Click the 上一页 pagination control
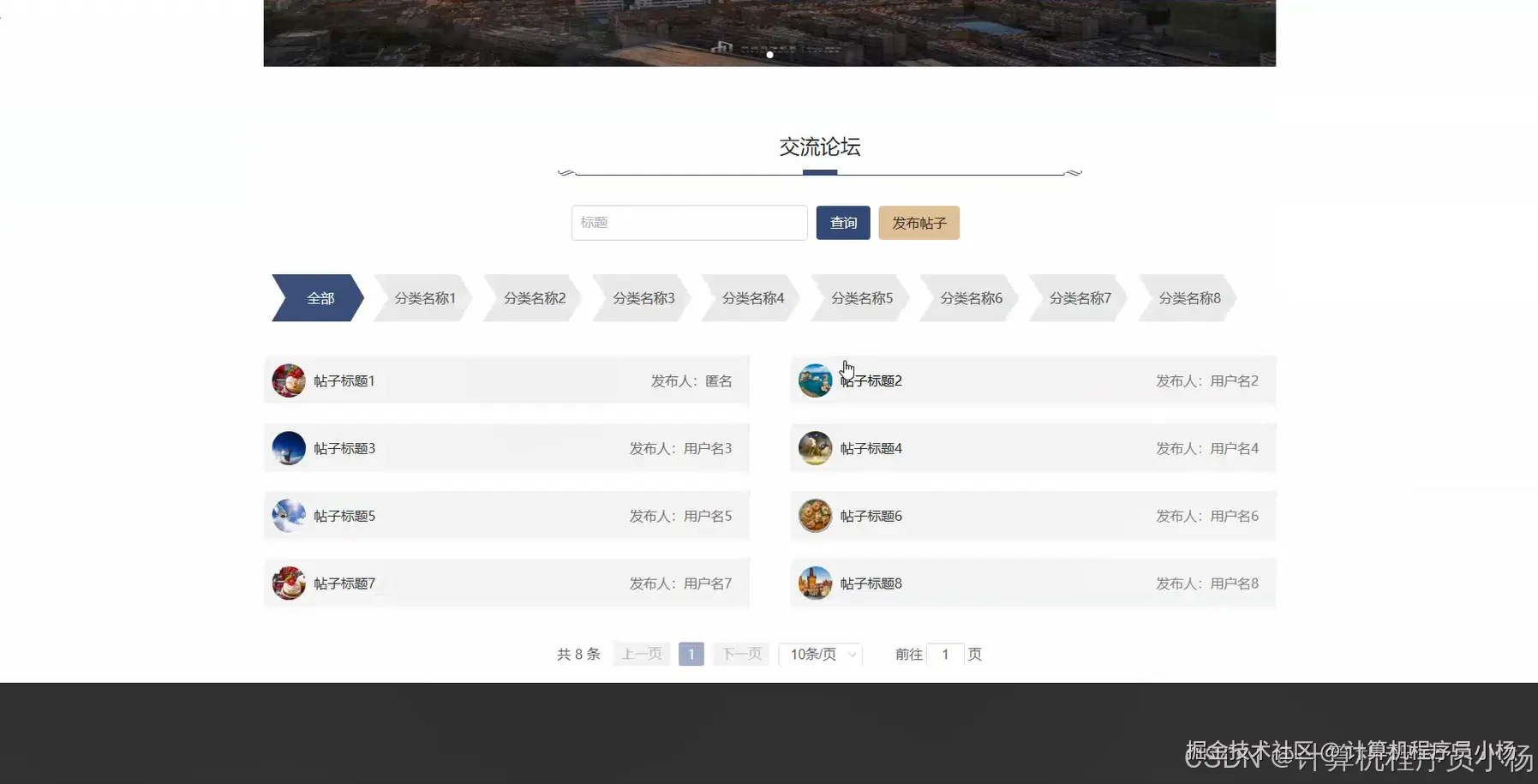This screenshot has height=784, width=1538. point(640,654)
